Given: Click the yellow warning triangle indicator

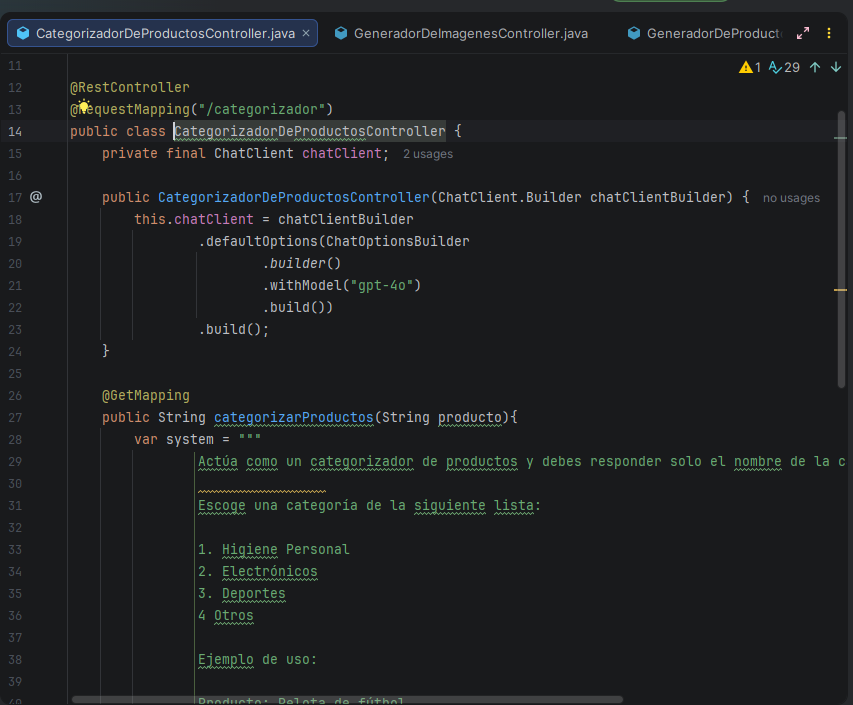Looking at the screenshot, I should click(746, 68).
